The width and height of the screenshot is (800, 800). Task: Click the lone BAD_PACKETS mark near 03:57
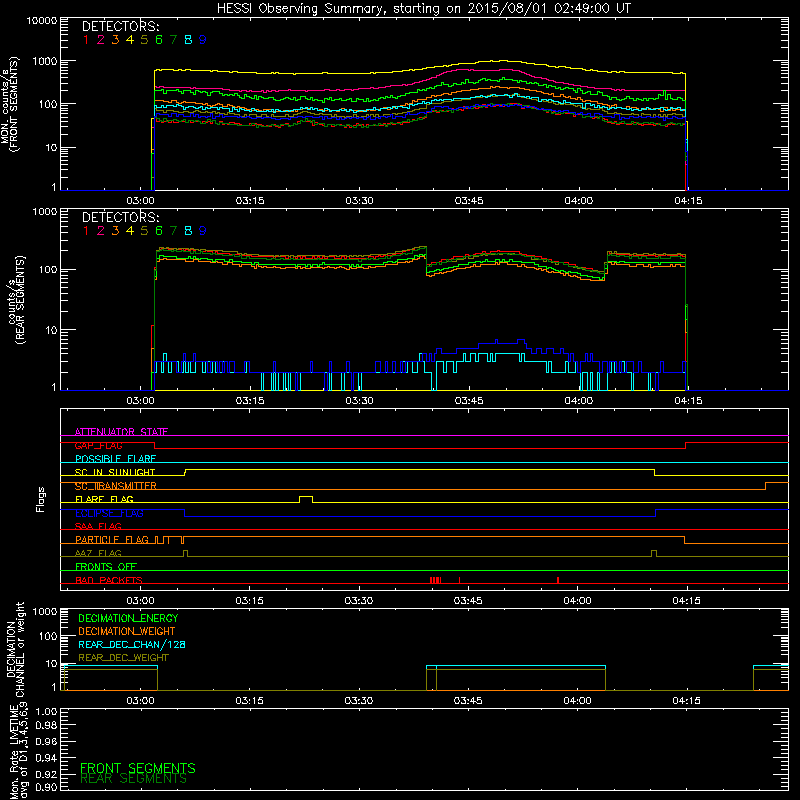(x=558, y=580)
